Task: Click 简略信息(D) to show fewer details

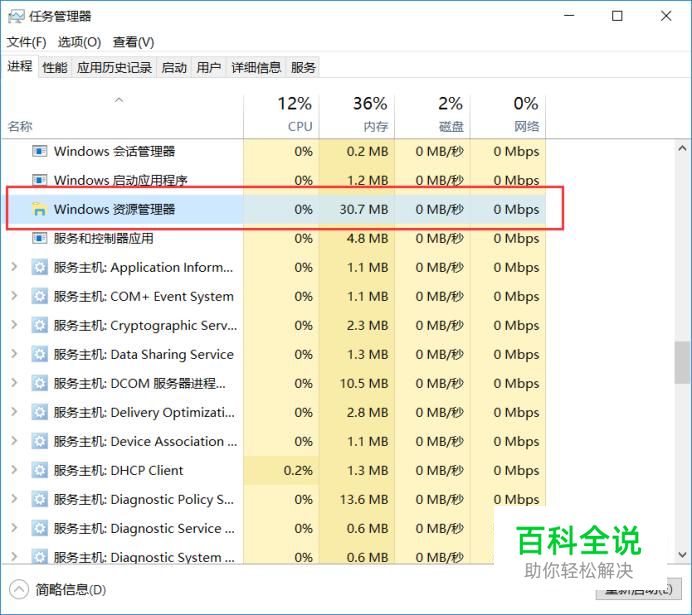Action: point(71,590)
